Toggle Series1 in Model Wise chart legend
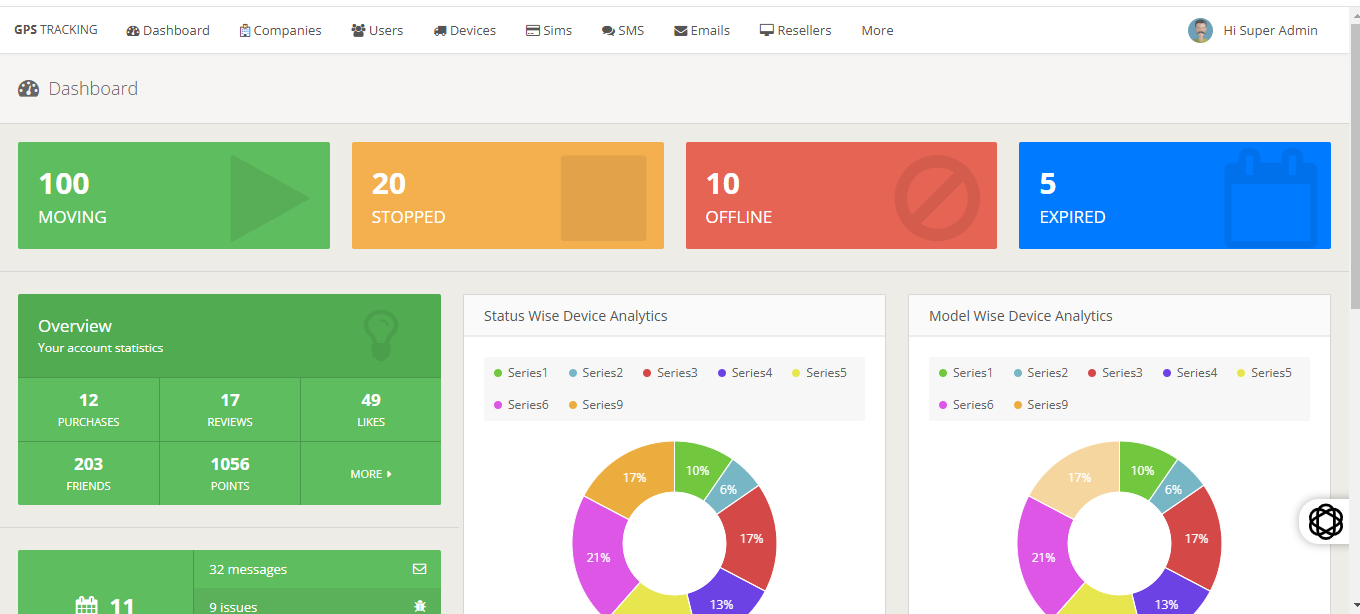This screenshot has height=614, width=1360. click(x=966, y=373)
